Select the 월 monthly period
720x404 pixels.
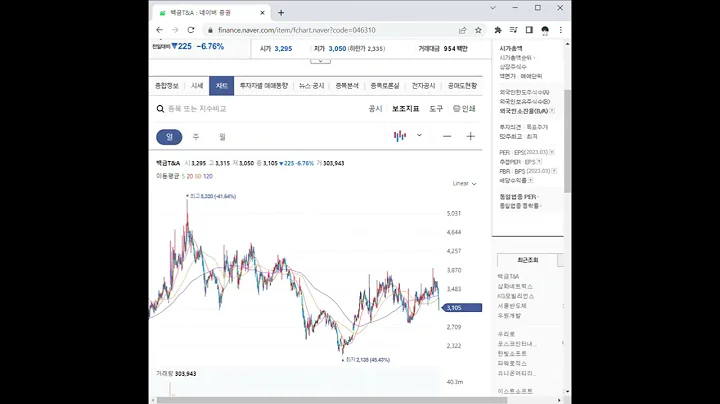(x=222, y=137)
